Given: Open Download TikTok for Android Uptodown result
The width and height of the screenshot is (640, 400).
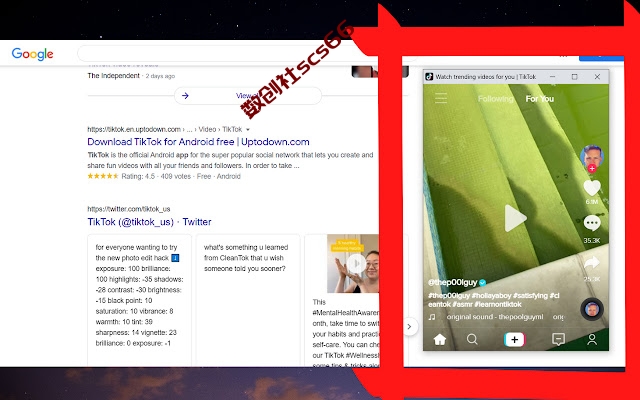Looking at the screenshot, I should point(198,142).
